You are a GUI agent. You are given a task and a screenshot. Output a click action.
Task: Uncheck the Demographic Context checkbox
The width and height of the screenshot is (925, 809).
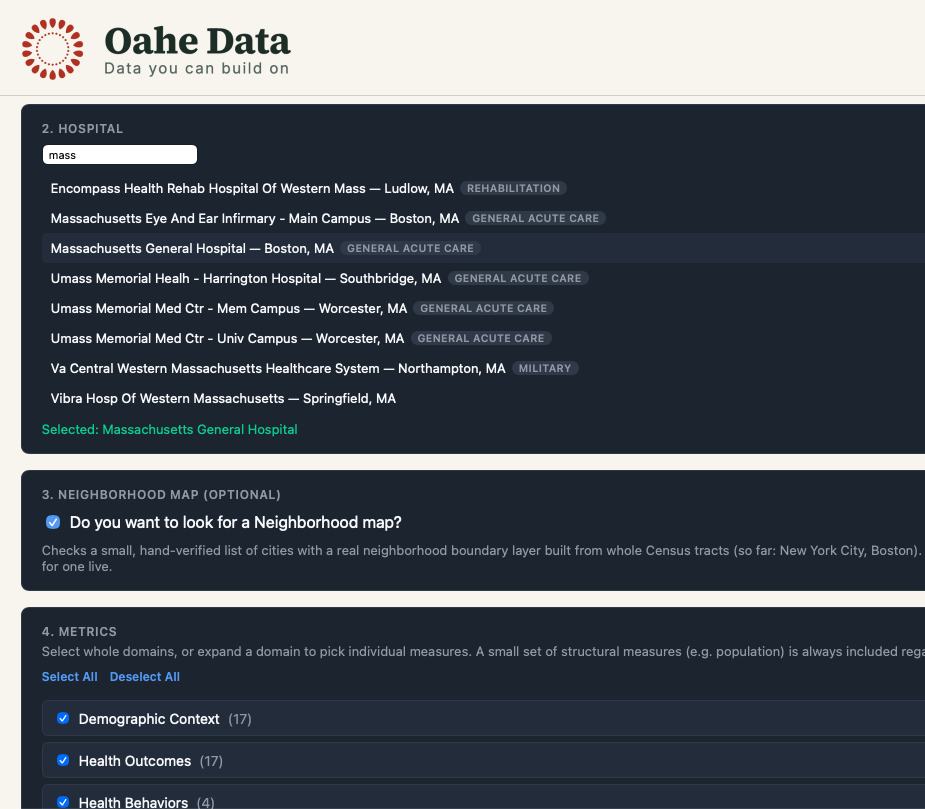[63, 718]
